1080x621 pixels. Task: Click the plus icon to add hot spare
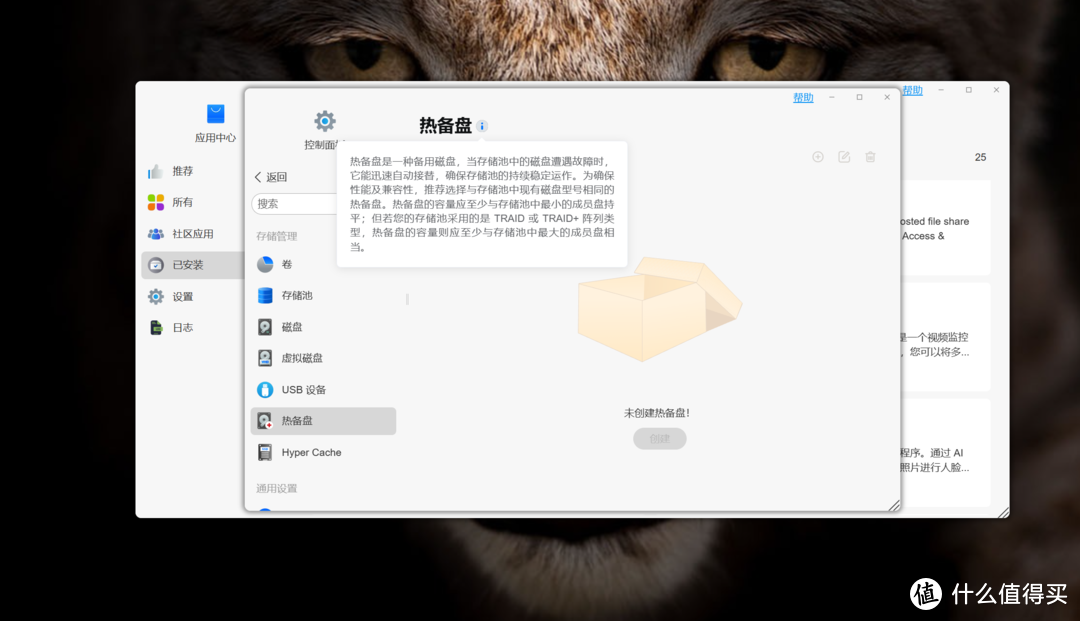tap(817, 157)
